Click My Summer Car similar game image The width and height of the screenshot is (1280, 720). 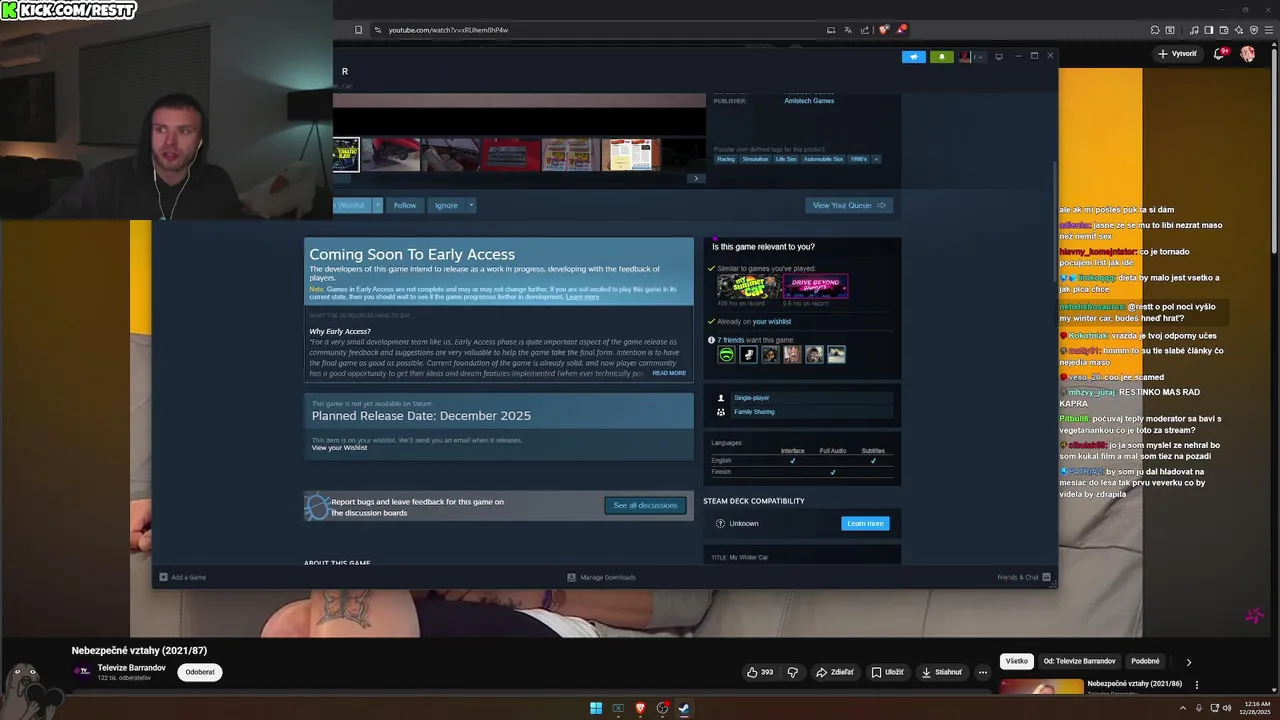[748, 287]
